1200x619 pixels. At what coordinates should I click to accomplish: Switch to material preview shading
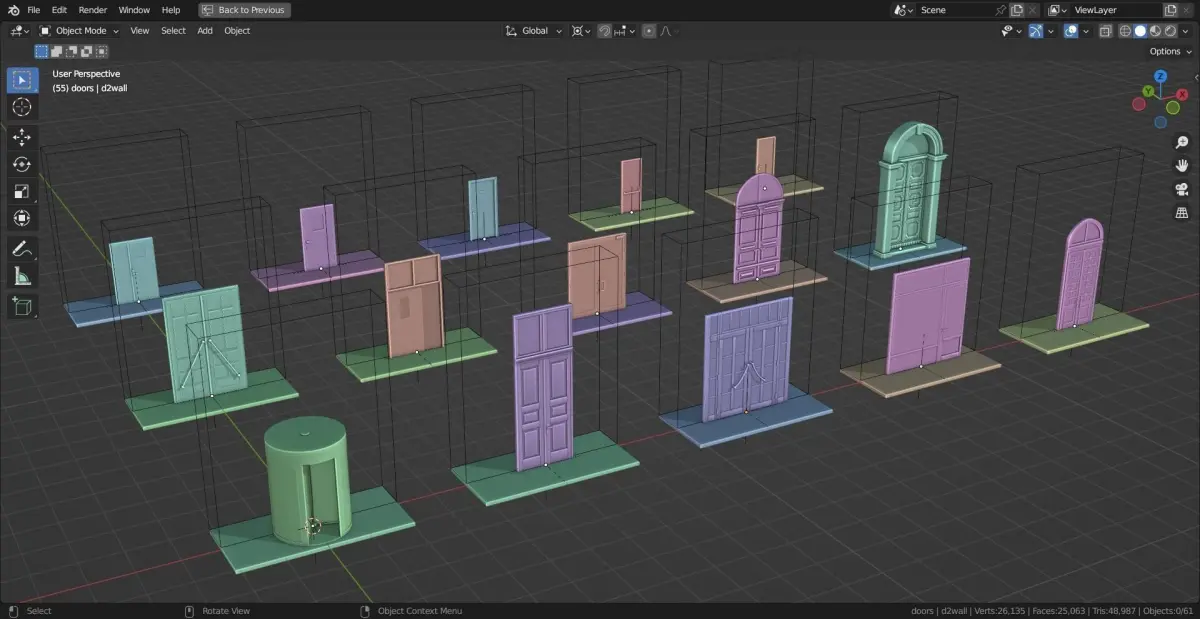click(1155, 31)
